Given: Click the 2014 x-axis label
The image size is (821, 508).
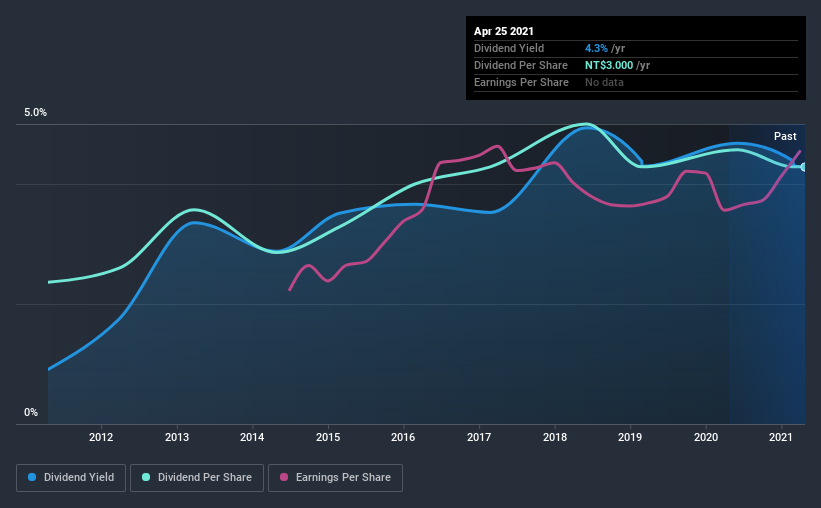Looking at the screenshot, I should (252, 437).
